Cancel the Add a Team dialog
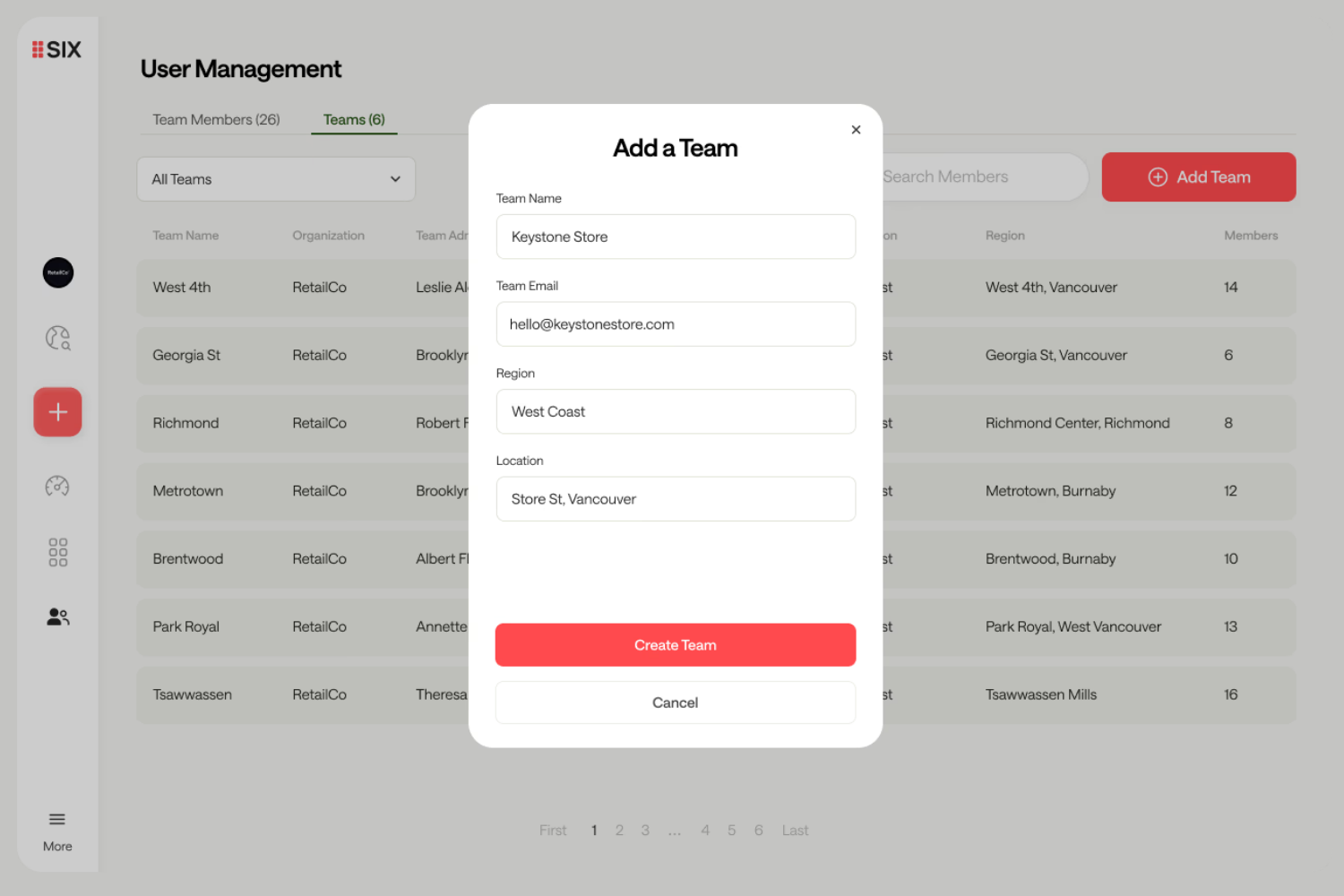 pos(676,702)
